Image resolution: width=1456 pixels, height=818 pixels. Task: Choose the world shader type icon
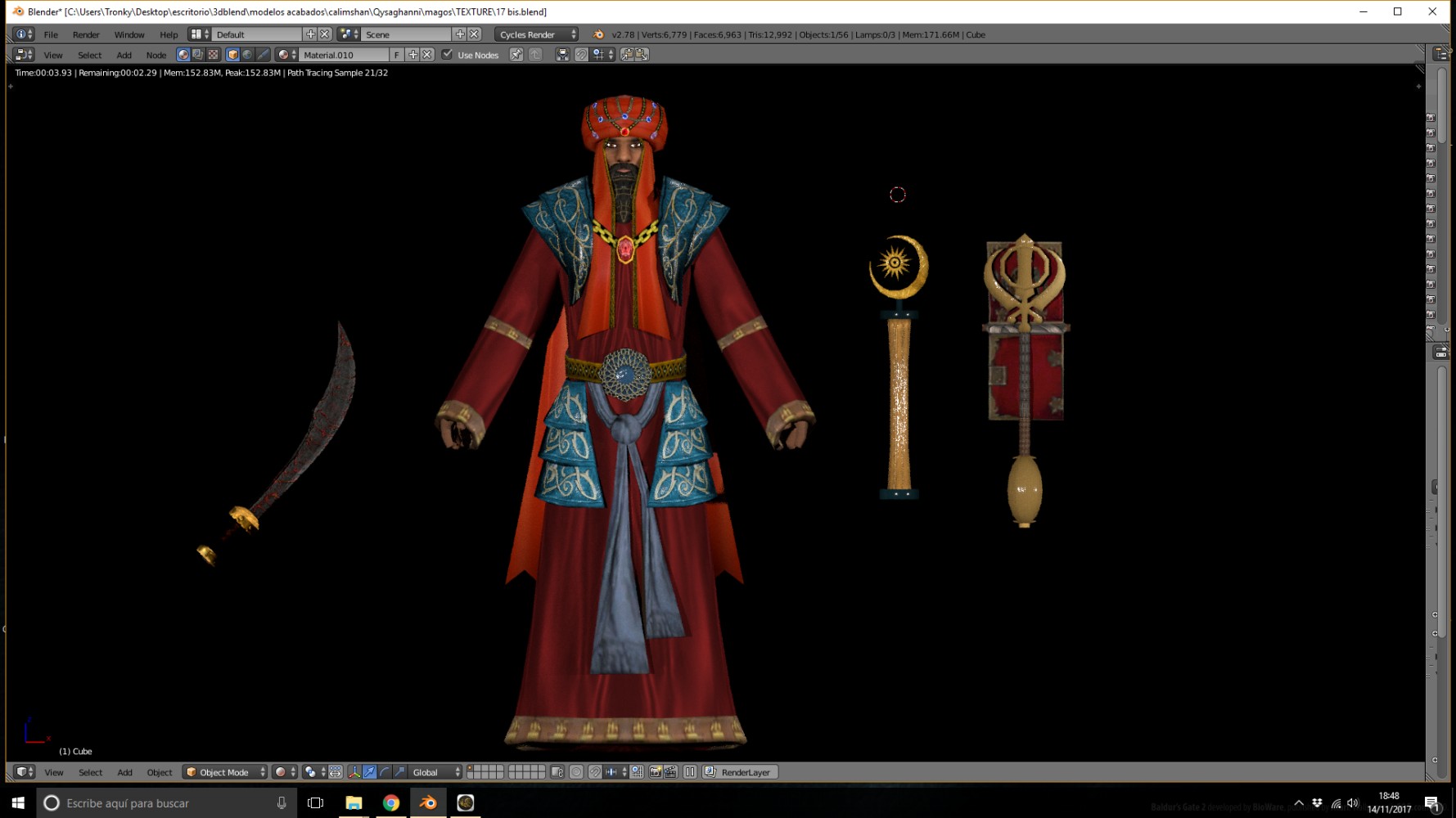(x=247, y=55)
